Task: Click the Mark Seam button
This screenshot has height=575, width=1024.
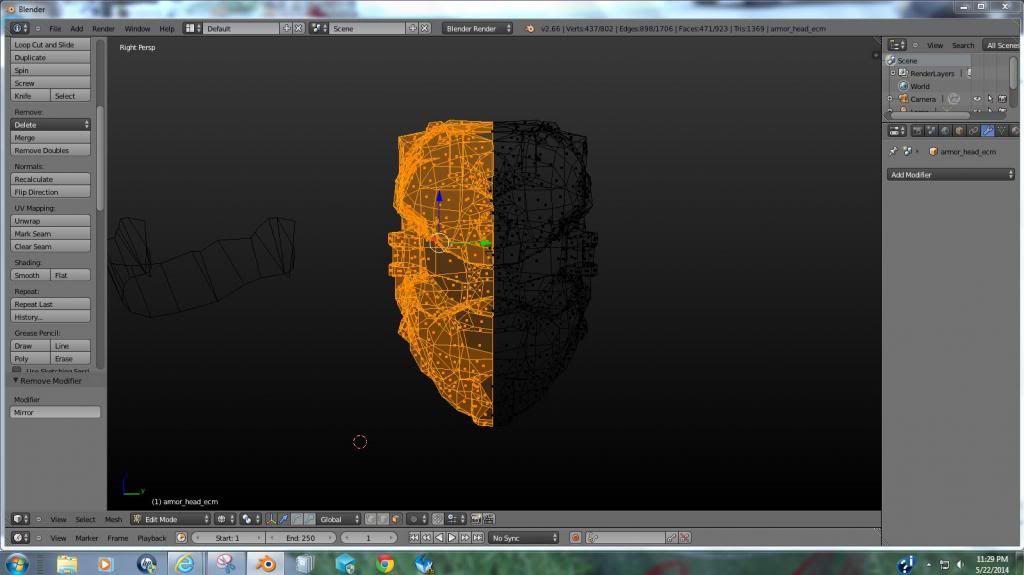Action: click(50, 234)
